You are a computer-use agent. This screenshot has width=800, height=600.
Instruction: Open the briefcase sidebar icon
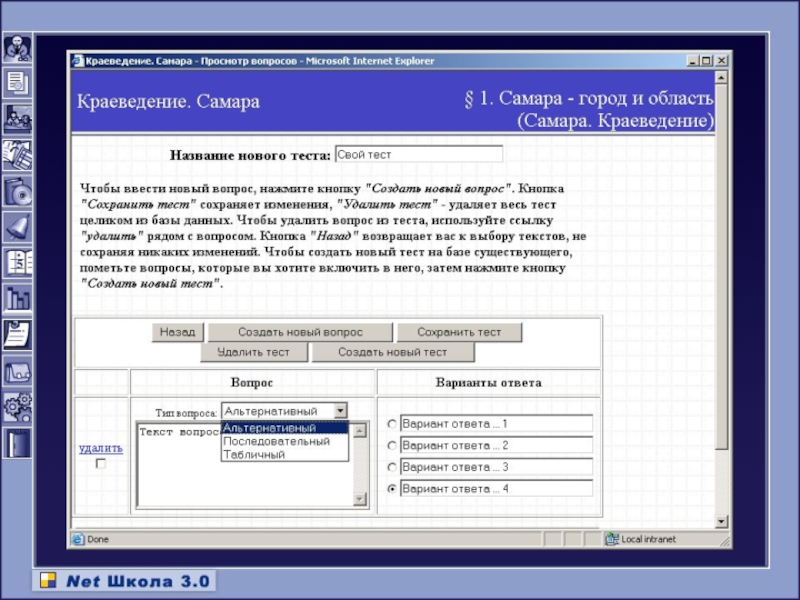[x=18, y=370]
